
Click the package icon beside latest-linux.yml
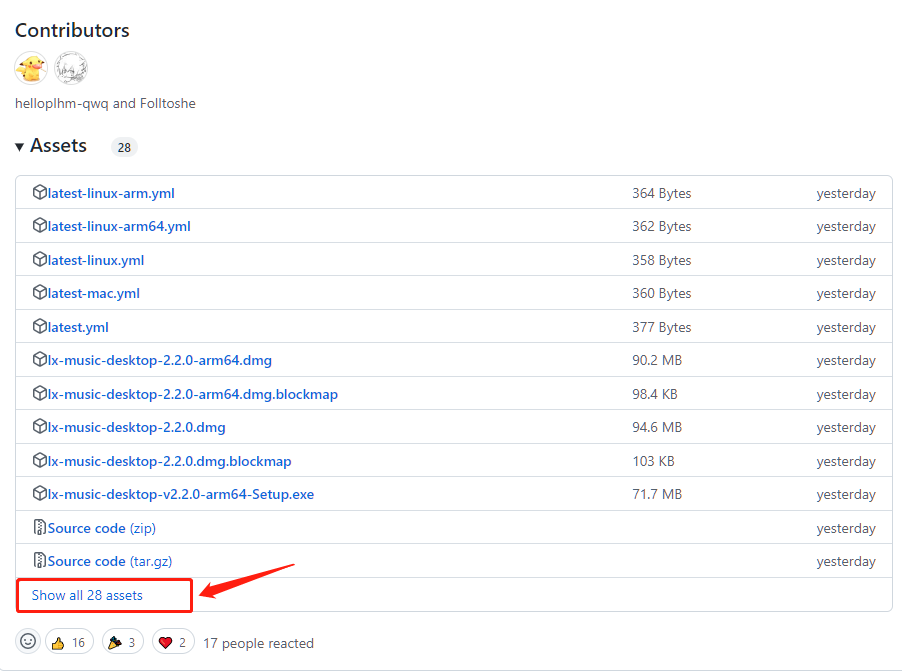click(x=40, y=260)
